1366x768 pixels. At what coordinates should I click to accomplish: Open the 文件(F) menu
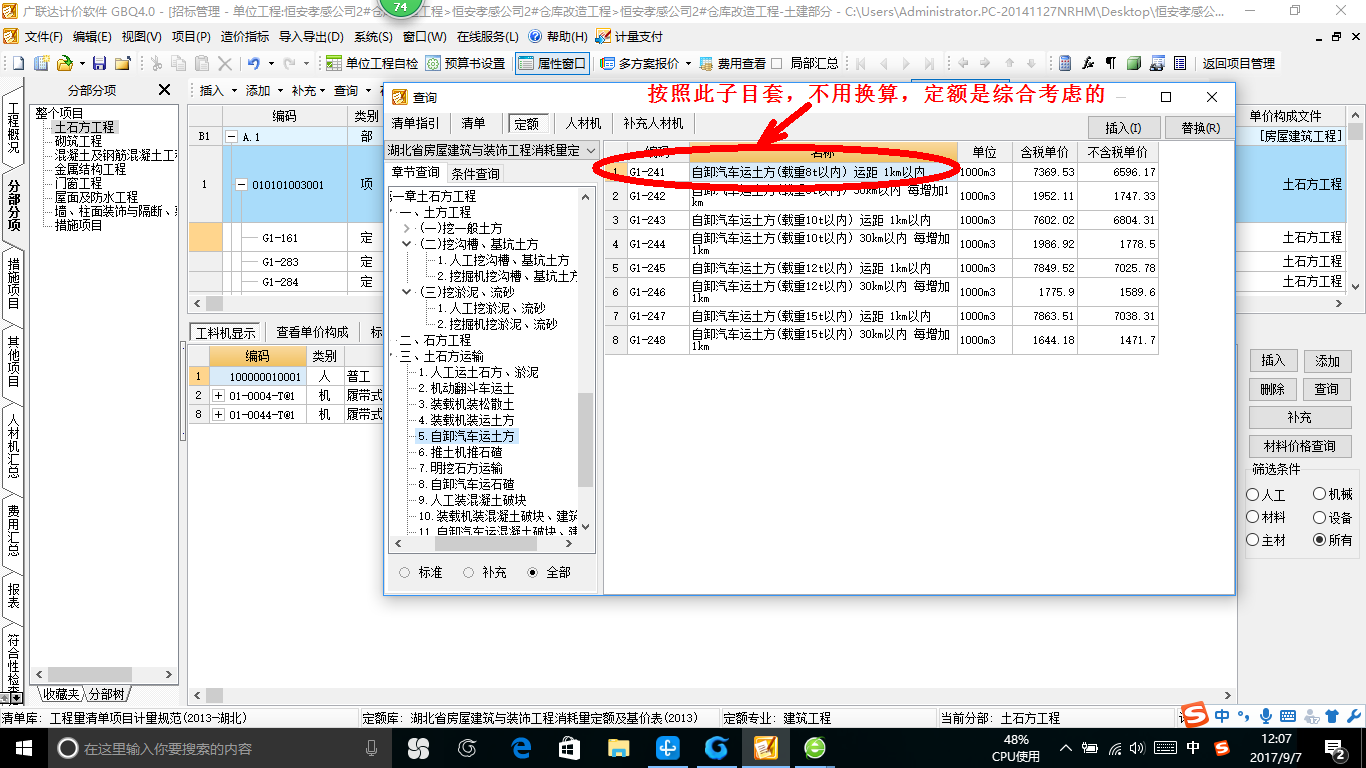tap(43, 37)
